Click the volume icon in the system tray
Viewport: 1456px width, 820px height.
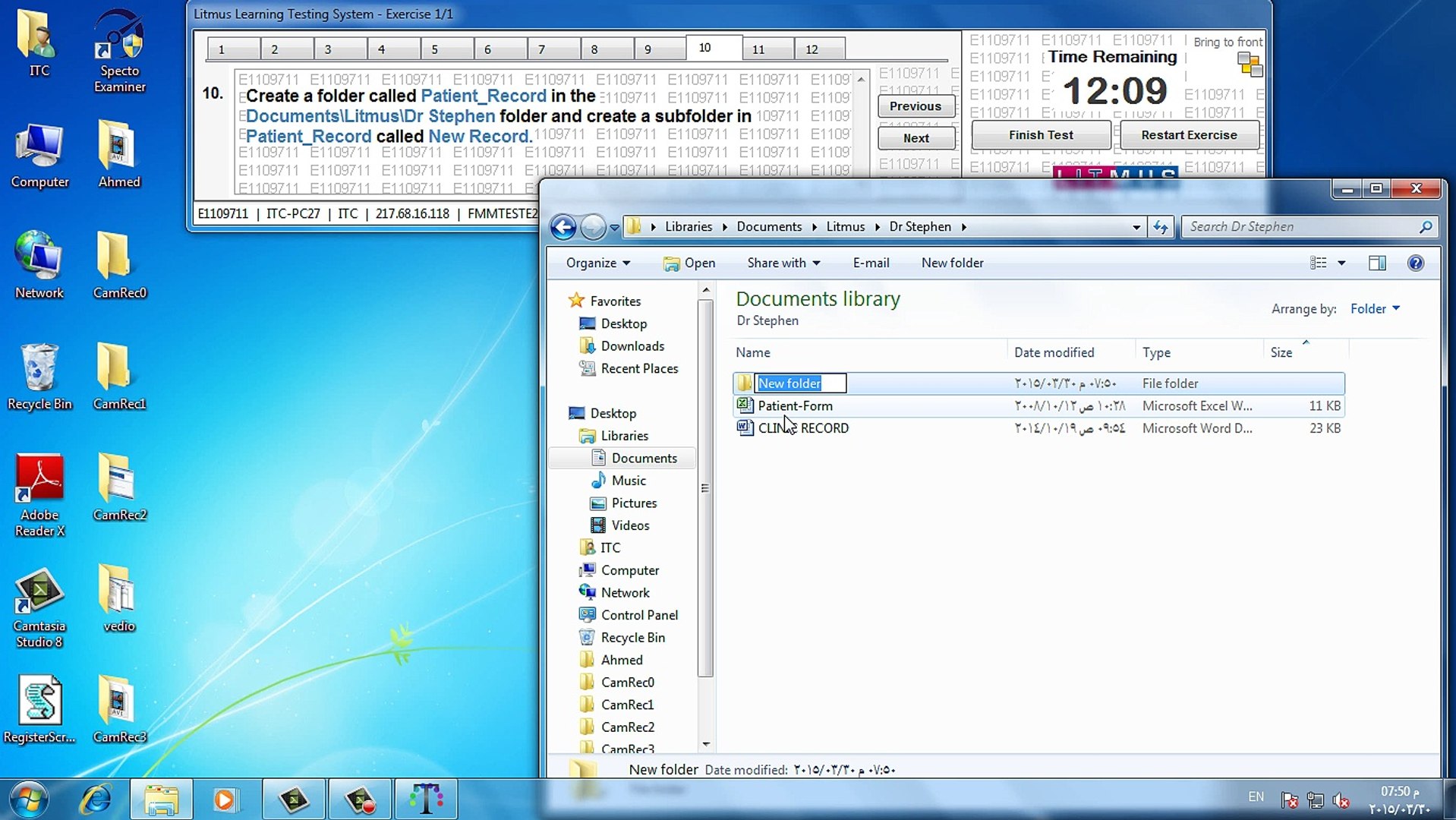click(x=1341, y=800)
